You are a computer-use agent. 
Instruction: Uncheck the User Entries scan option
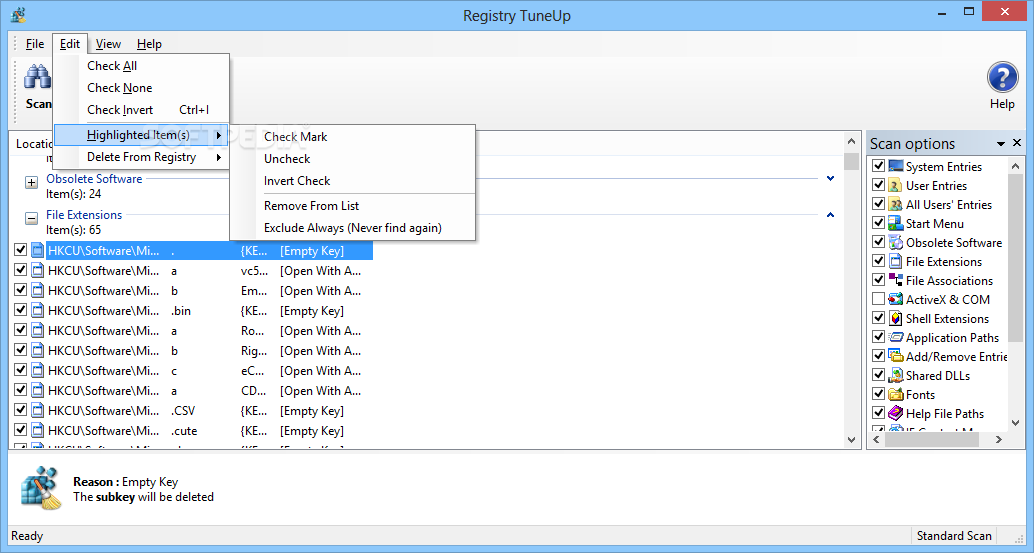pos(878,185)
